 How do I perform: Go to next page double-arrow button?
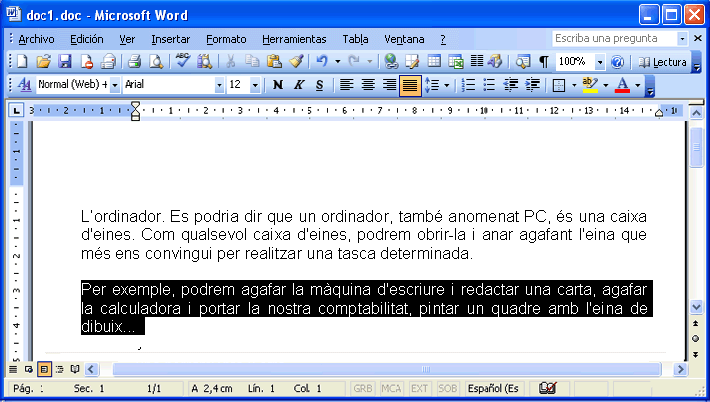point(696,354)
